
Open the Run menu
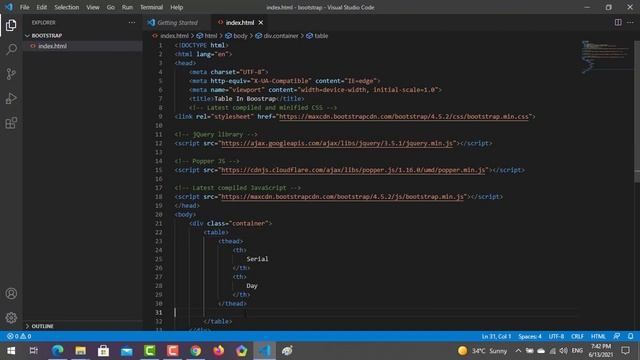tap(127, 7)
